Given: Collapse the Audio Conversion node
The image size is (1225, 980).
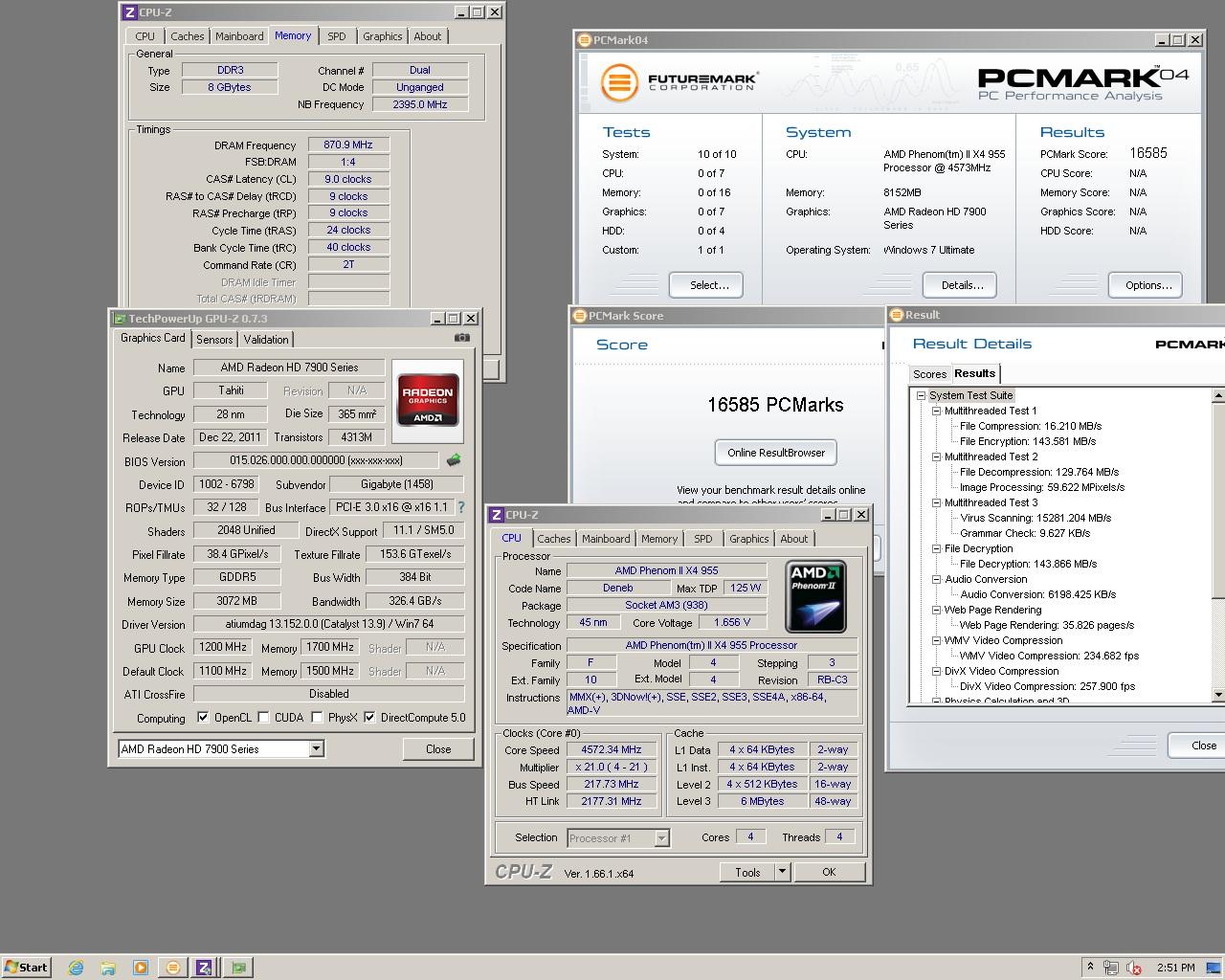Looking at the screenshot, I should [937, 579].
